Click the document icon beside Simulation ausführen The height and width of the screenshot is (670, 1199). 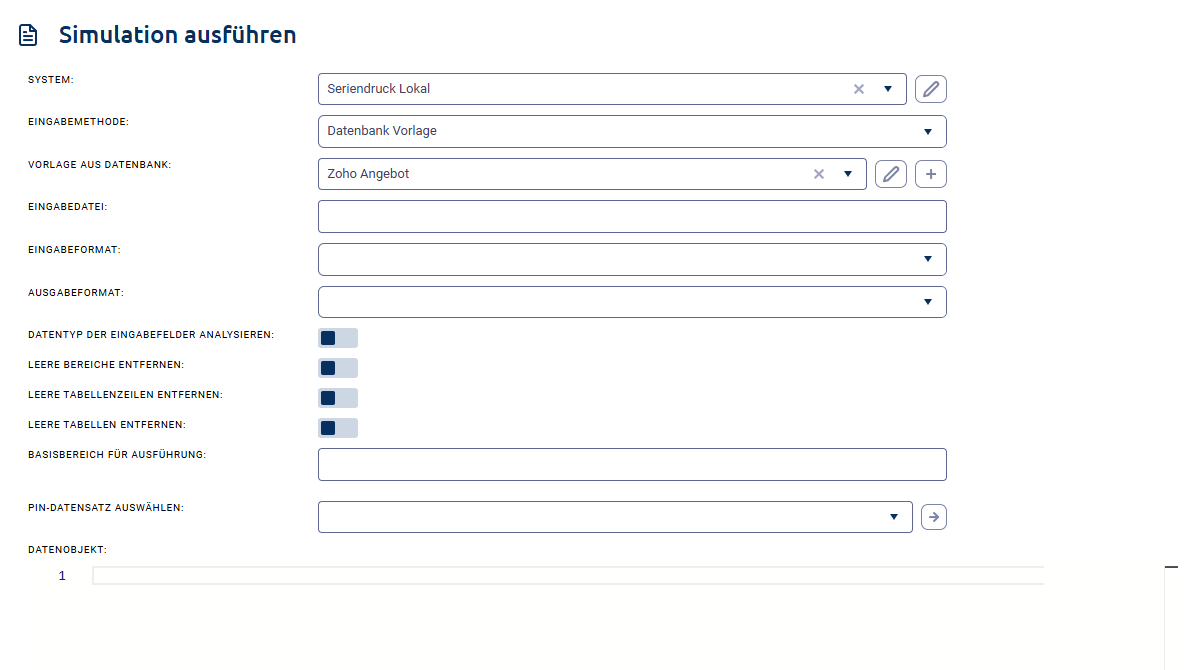coord(29,35)
